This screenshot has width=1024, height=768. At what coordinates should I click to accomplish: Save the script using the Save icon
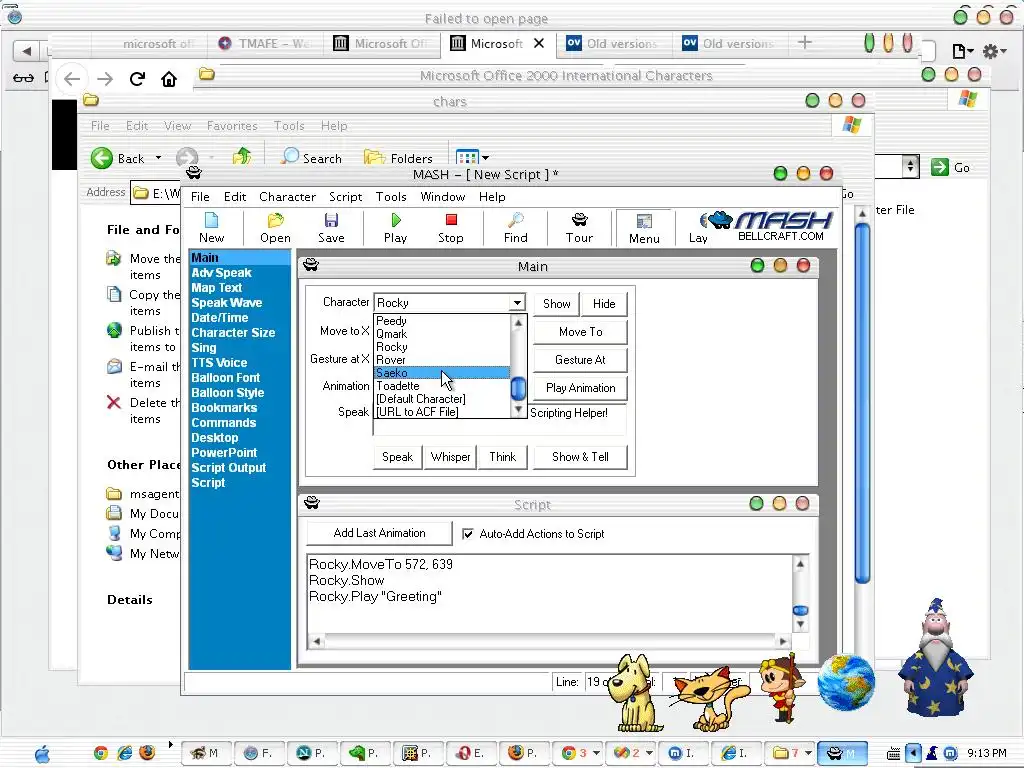point(331,228)
